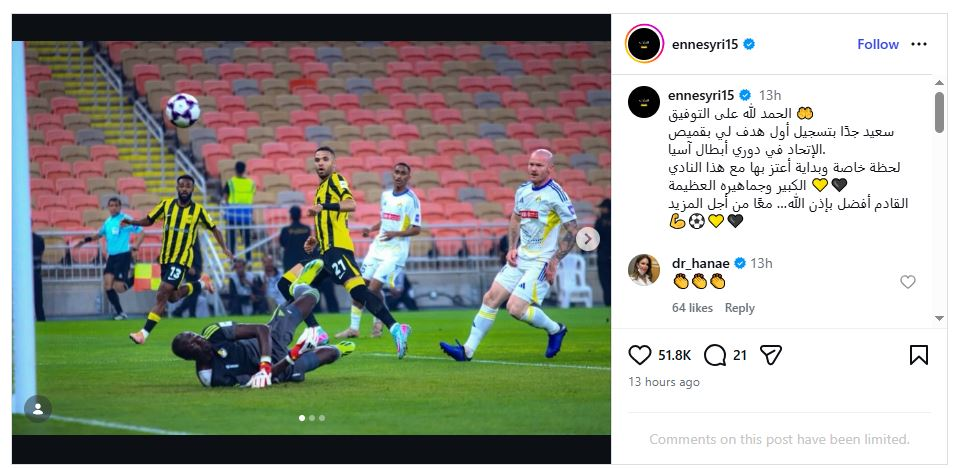The width and height of the screenshot is (953, 468).
Task: Open ennesyri15 avatar beside the caption
Action: pos(644,102)
